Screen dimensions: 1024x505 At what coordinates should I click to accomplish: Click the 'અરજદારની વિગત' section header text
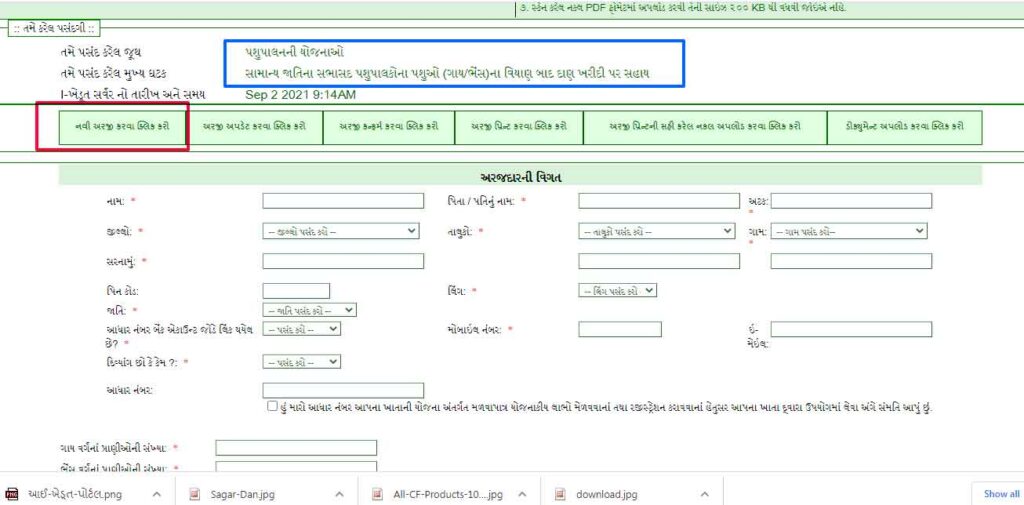coord(520,177)
